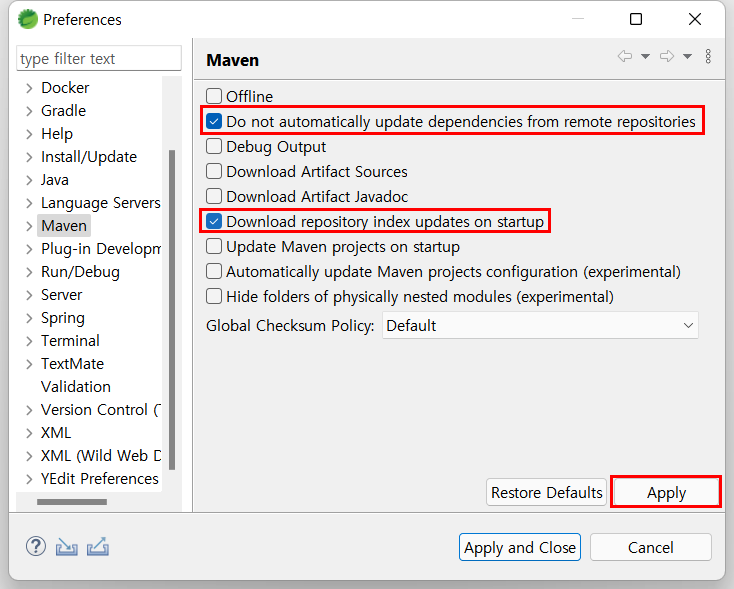This screenshot has height=589, width=734.
Task: Maximize the Preferences window
Action: tap(636, 19)
